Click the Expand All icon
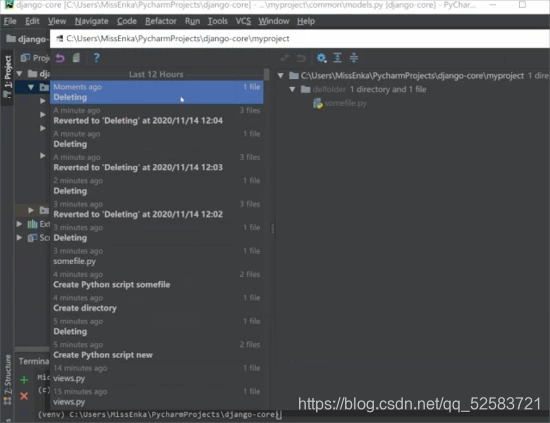 [337, 58]
